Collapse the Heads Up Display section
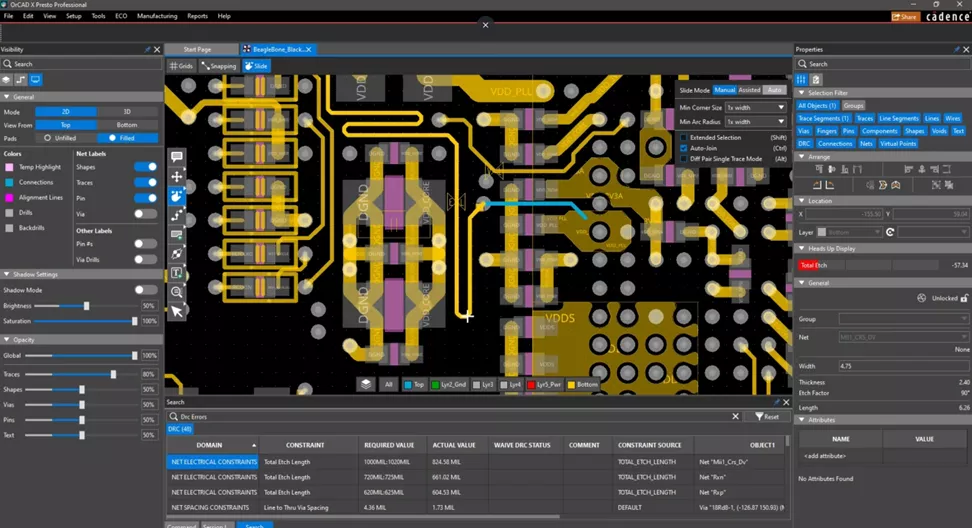The height and width of the screenshot is (528, 972). click(x=802, y=249)
